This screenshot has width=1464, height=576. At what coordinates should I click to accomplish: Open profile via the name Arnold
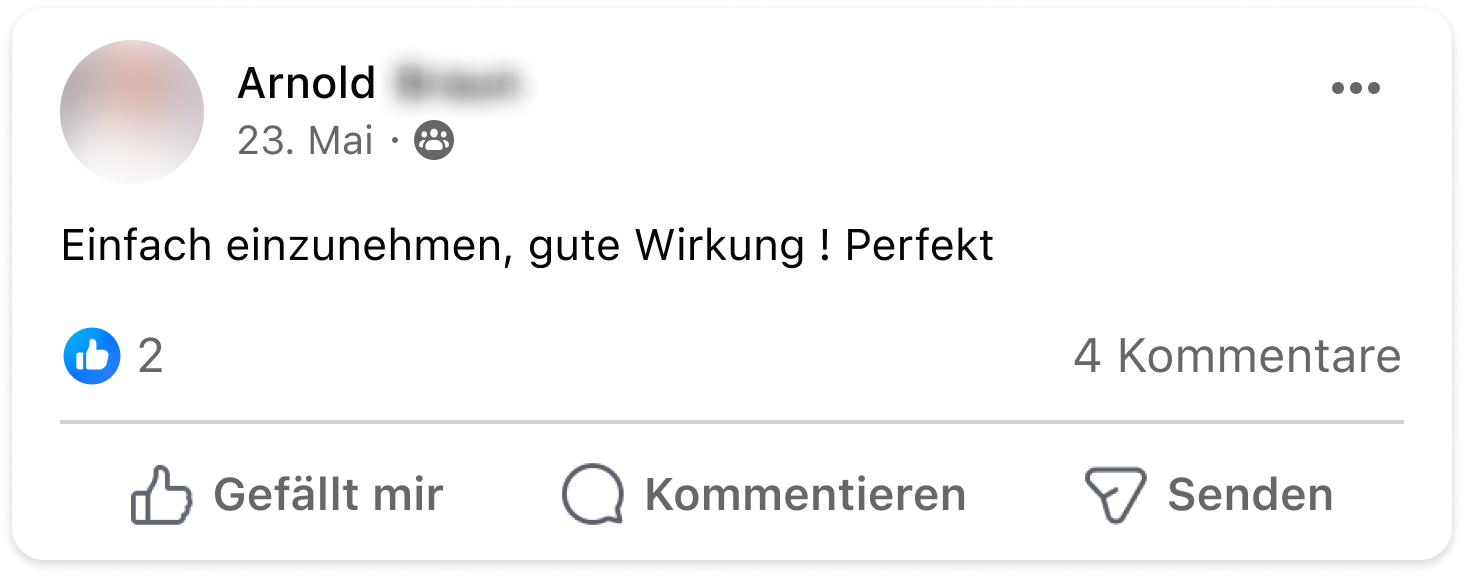(306, 83)
